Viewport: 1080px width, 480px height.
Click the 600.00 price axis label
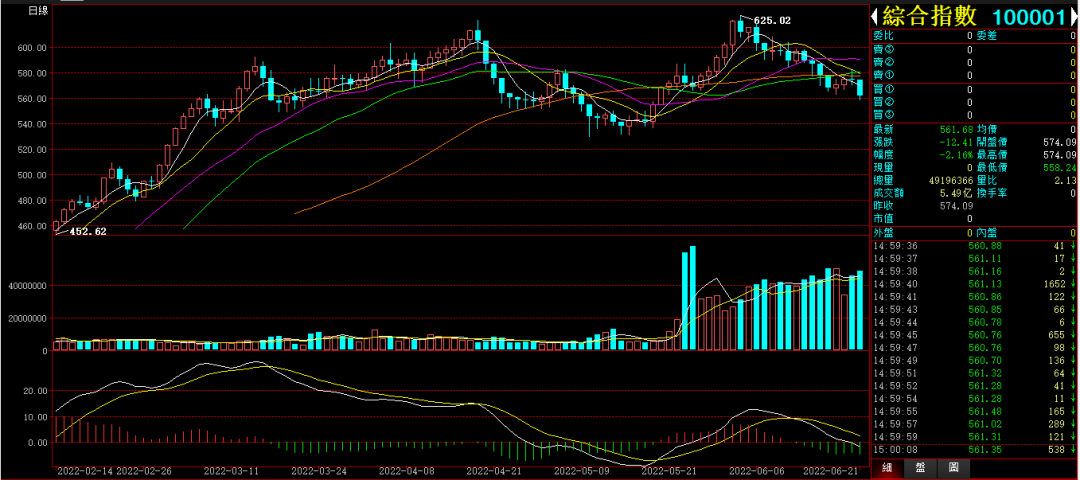coord(32,48)
